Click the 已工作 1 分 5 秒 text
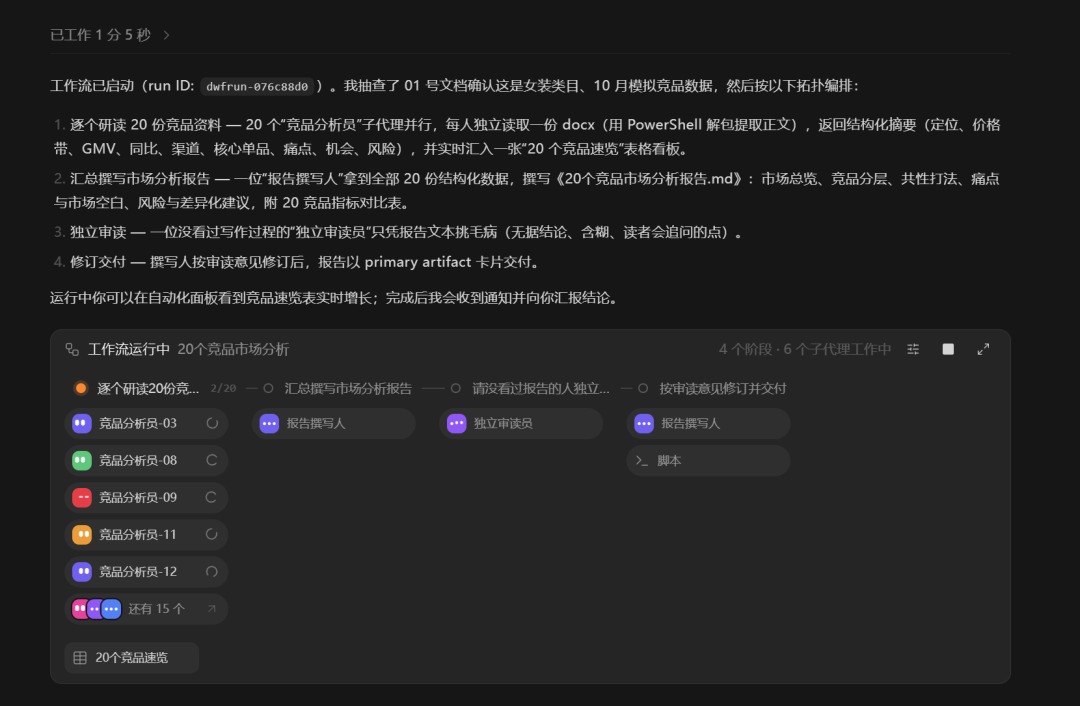Screen dimensions: 1080x706 (x=101, y=35)
